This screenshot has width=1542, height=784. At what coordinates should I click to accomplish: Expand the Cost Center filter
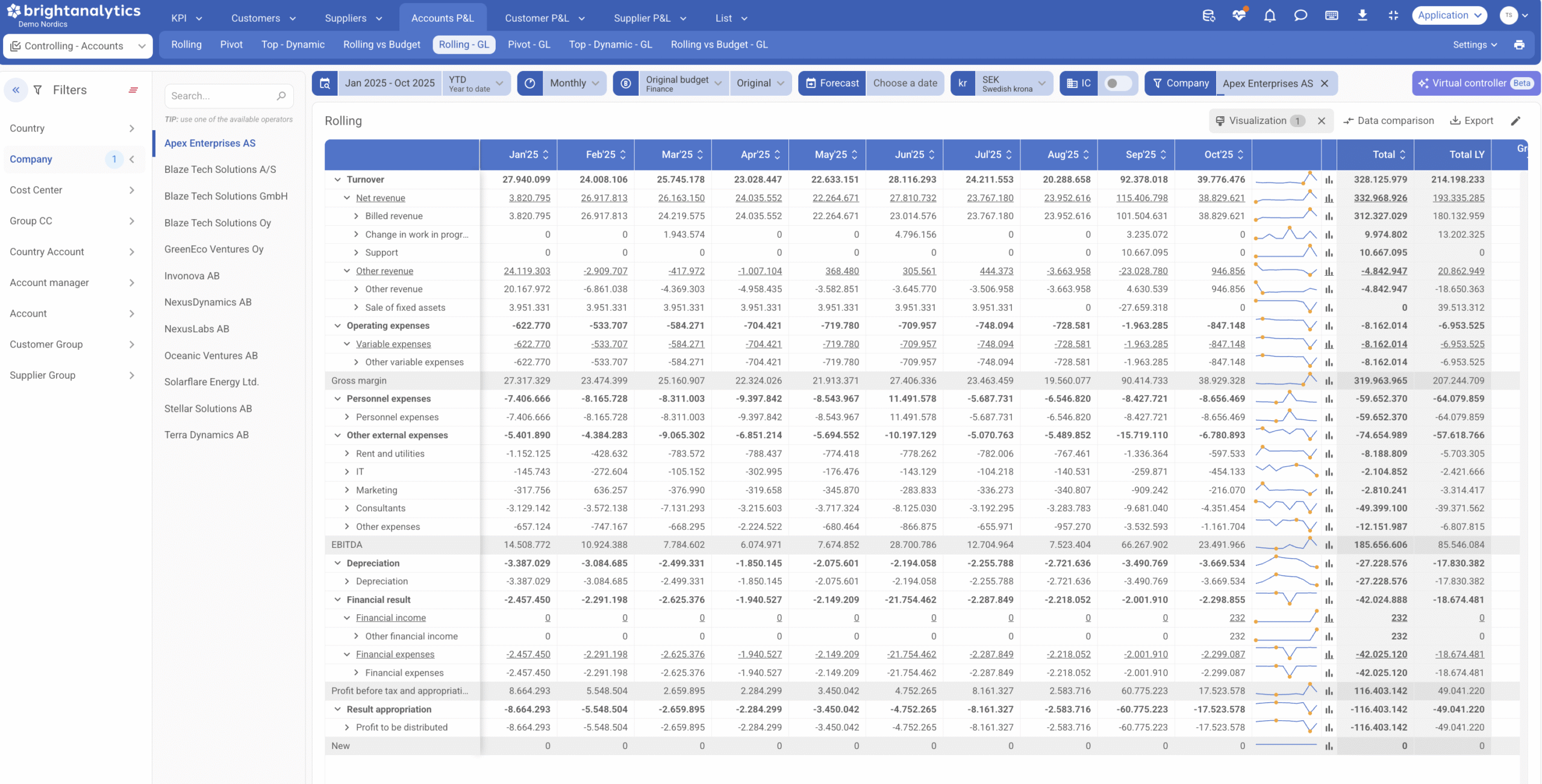(x=72, y=190)
